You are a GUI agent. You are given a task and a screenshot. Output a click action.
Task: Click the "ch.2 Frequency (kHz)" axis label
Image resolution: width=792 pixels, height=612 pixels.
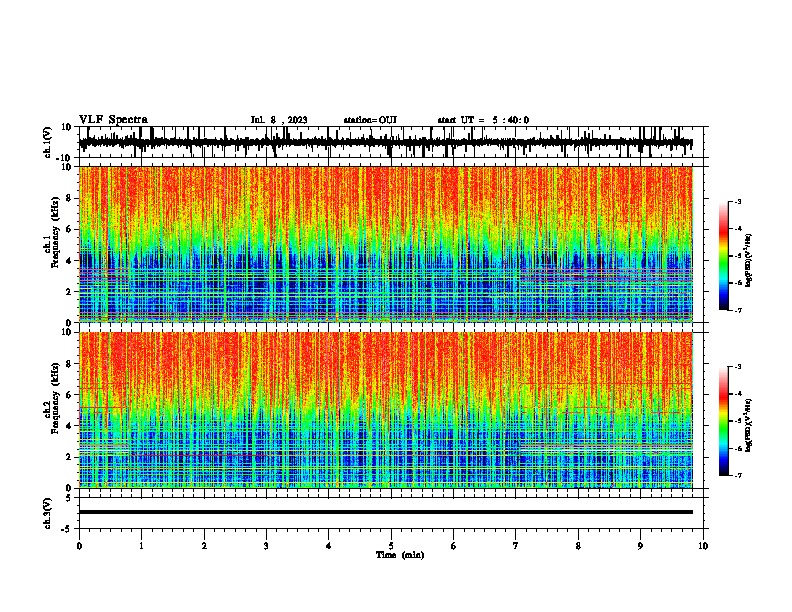pos(52,398)
